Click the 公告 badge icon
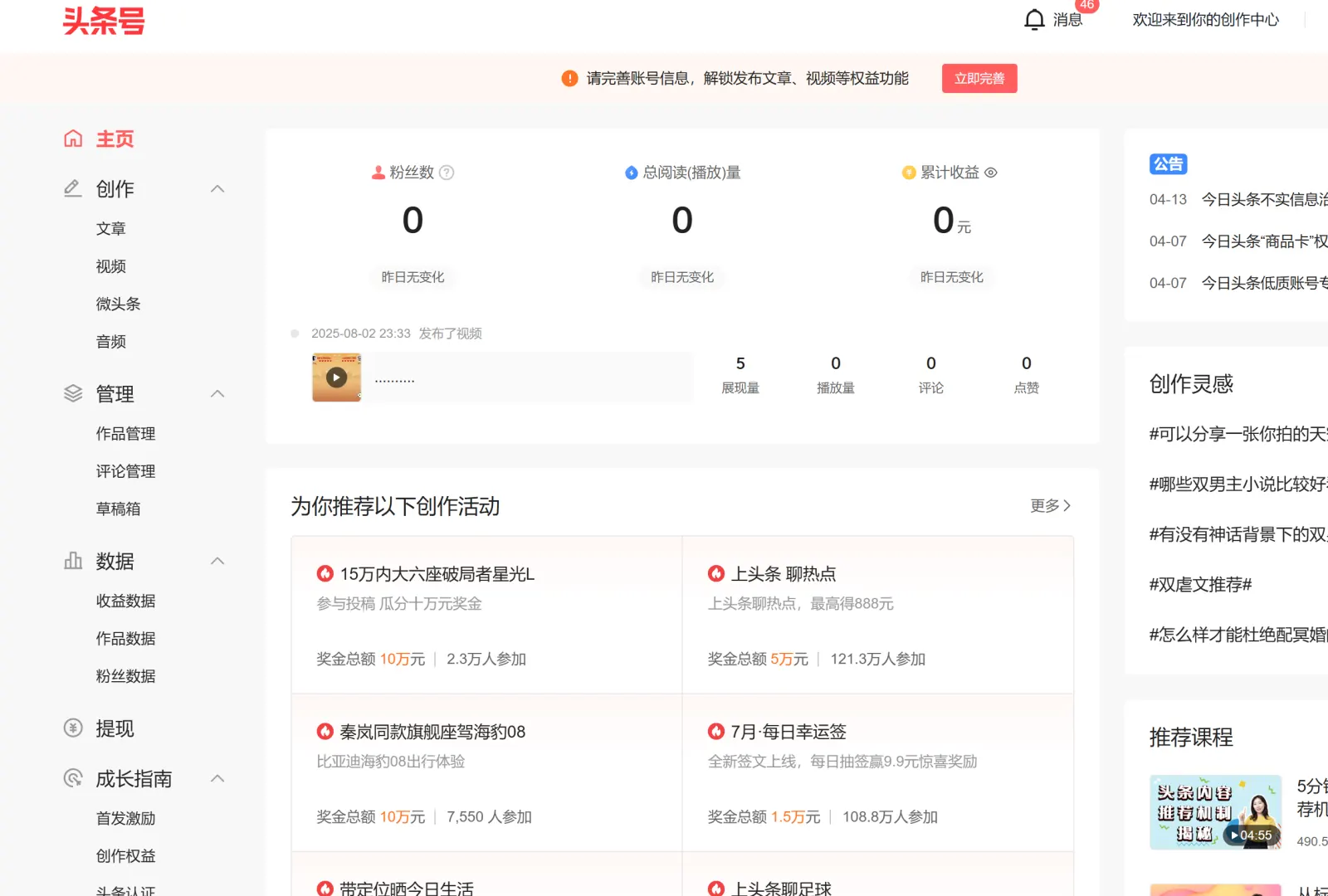Screen dimensions: 1328x896 [x=1168, y=164]
